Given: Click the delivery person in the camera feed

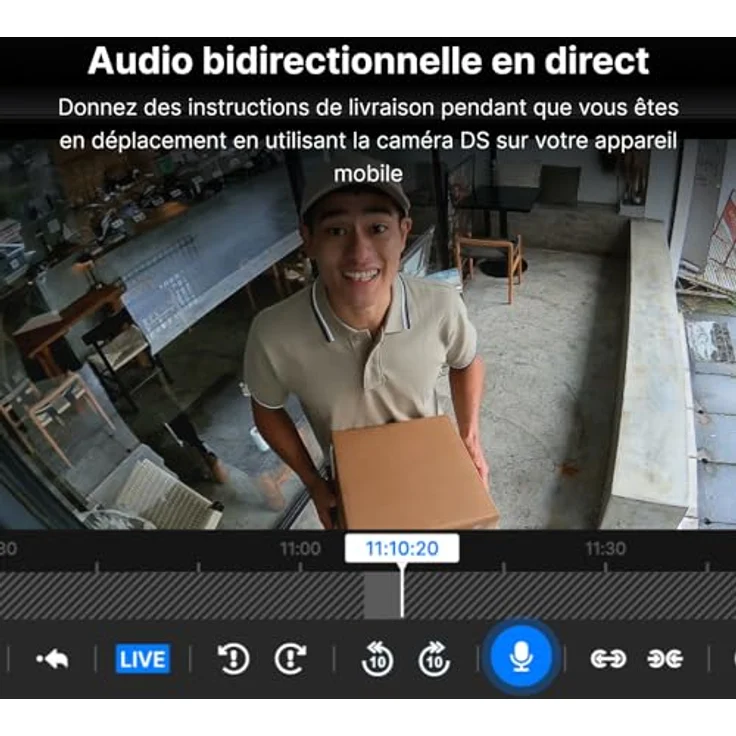Looking at the screenshot, I should (x=360, y=300).
